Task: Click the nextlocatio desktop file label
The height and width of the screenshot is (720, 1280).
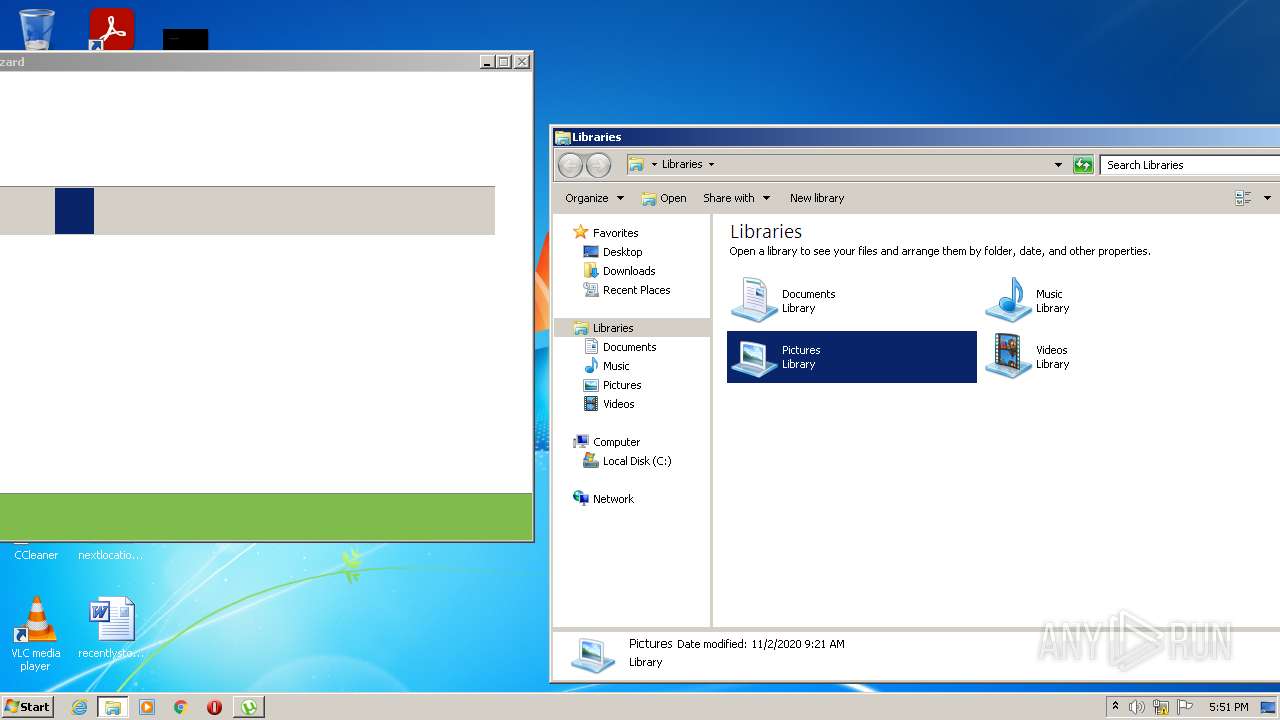Action: (110, 555)
